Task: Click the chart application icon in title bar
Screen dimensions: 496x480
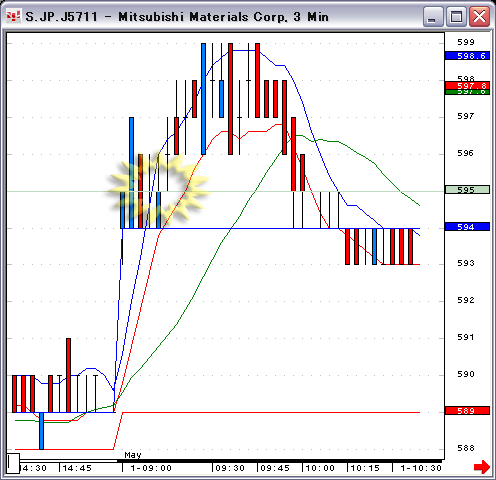Action: 14,16
